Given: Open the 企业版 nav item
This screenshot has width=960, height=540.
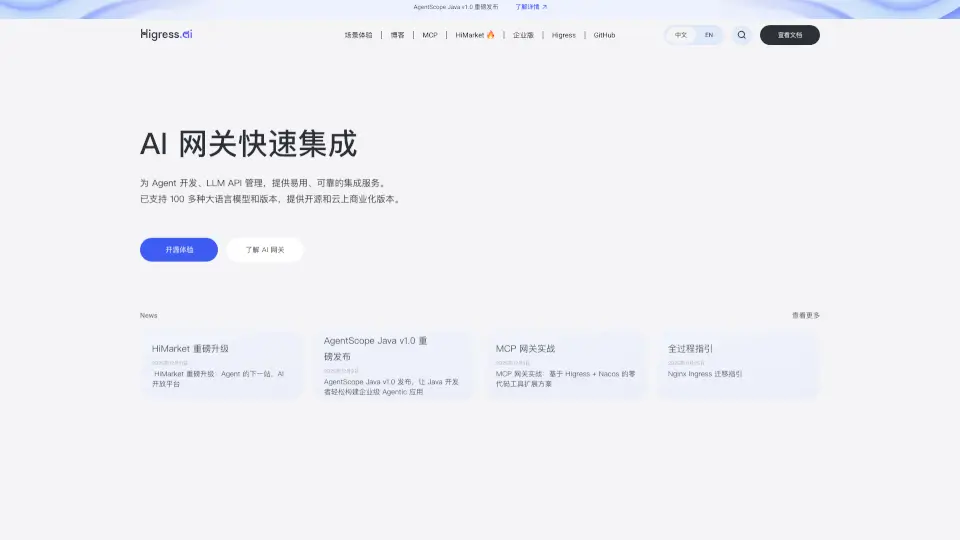Looking at the screenshot, I should [x=523, y=35].
